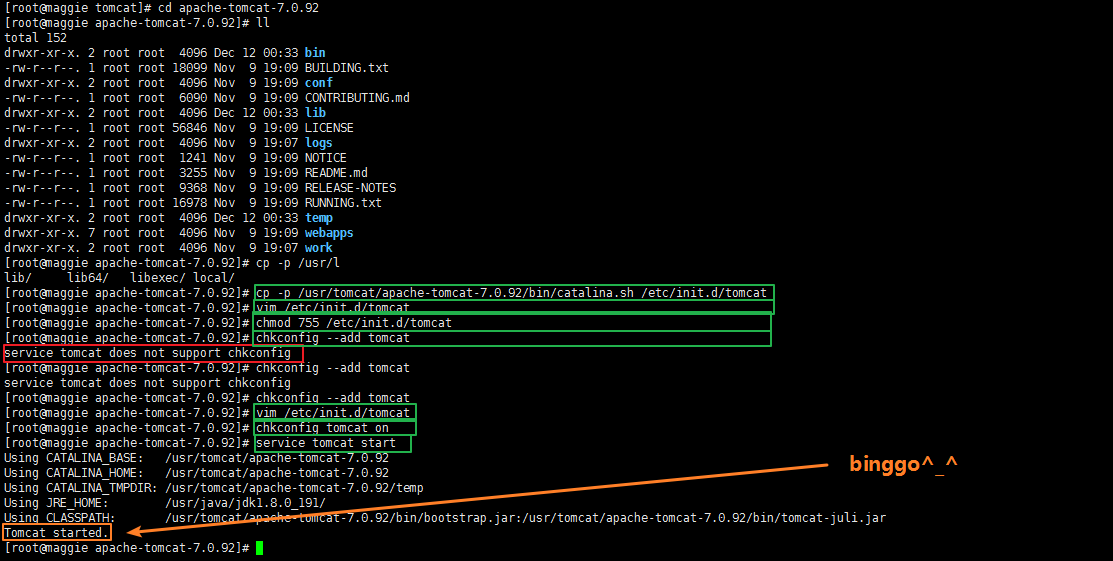
Task: Select the 'total 152' output line
Action: 35,38
